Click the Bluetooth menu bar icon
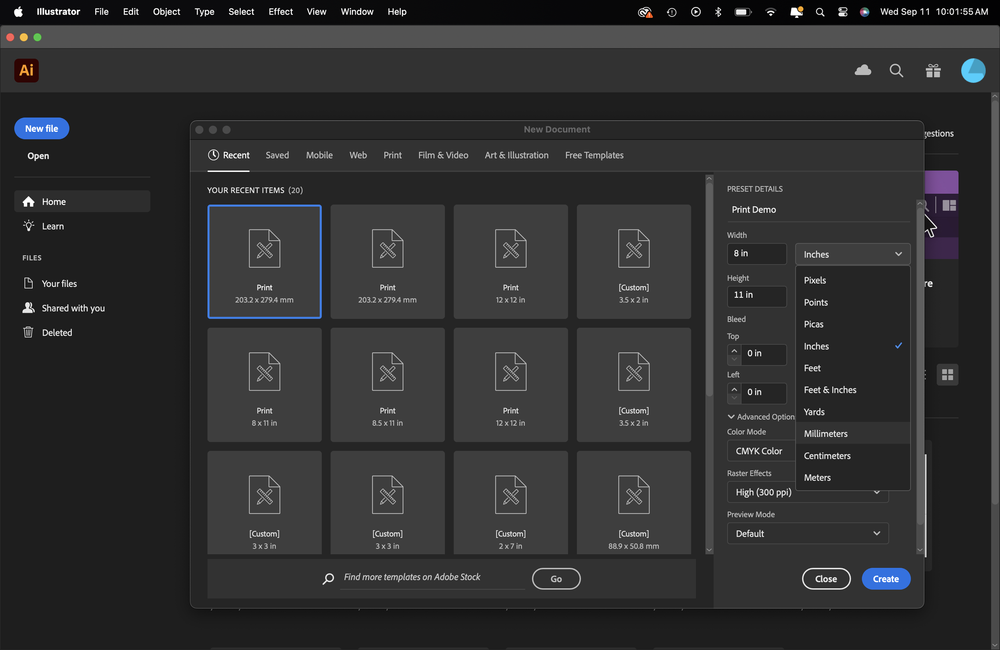Image resolution: width=1000 pixels, height=650 pixels. click(x=718, y=12)
